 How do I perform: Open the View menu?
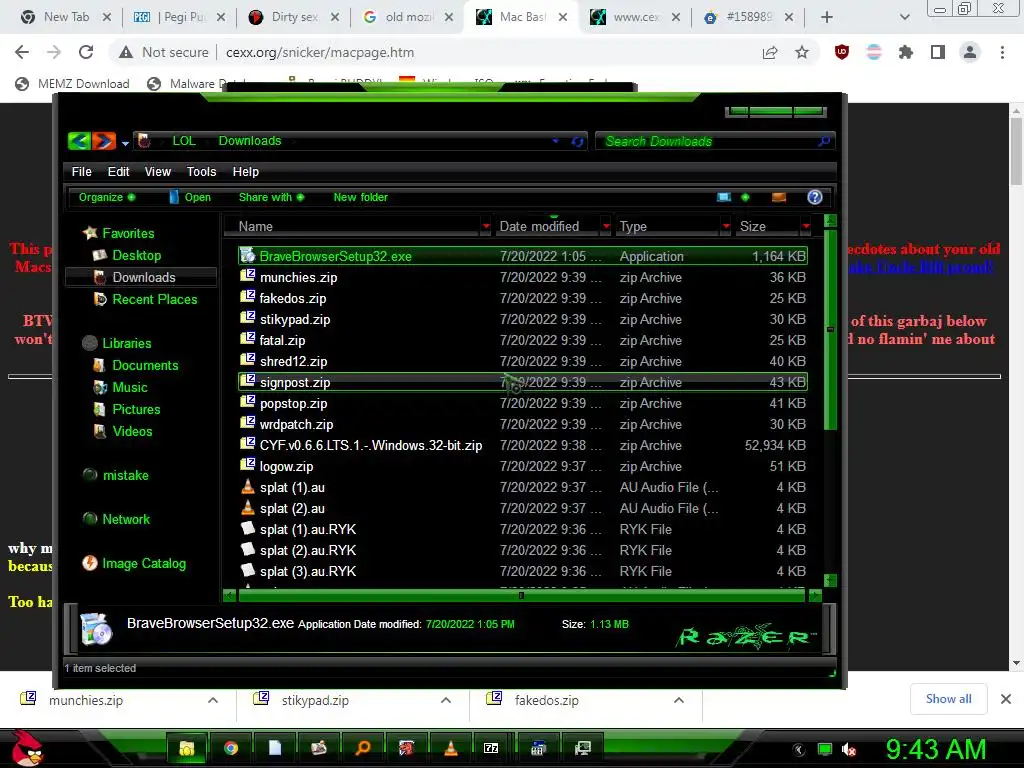[x=157, y=172]
